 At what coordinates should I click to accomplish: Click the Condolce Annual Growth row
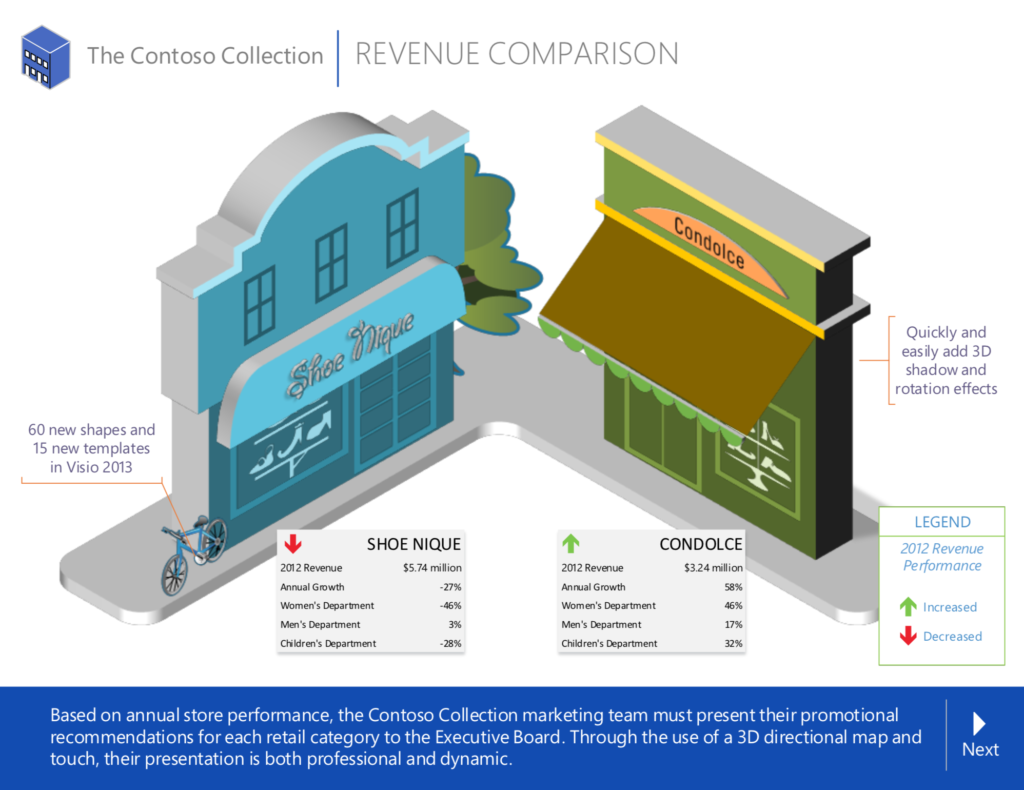coord(650,587)
